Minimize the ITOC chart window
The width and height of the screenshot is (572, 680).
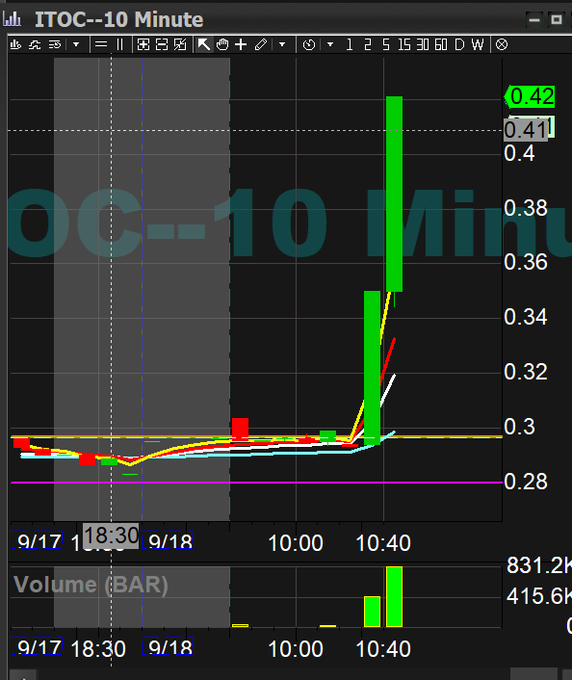point(534,20)
